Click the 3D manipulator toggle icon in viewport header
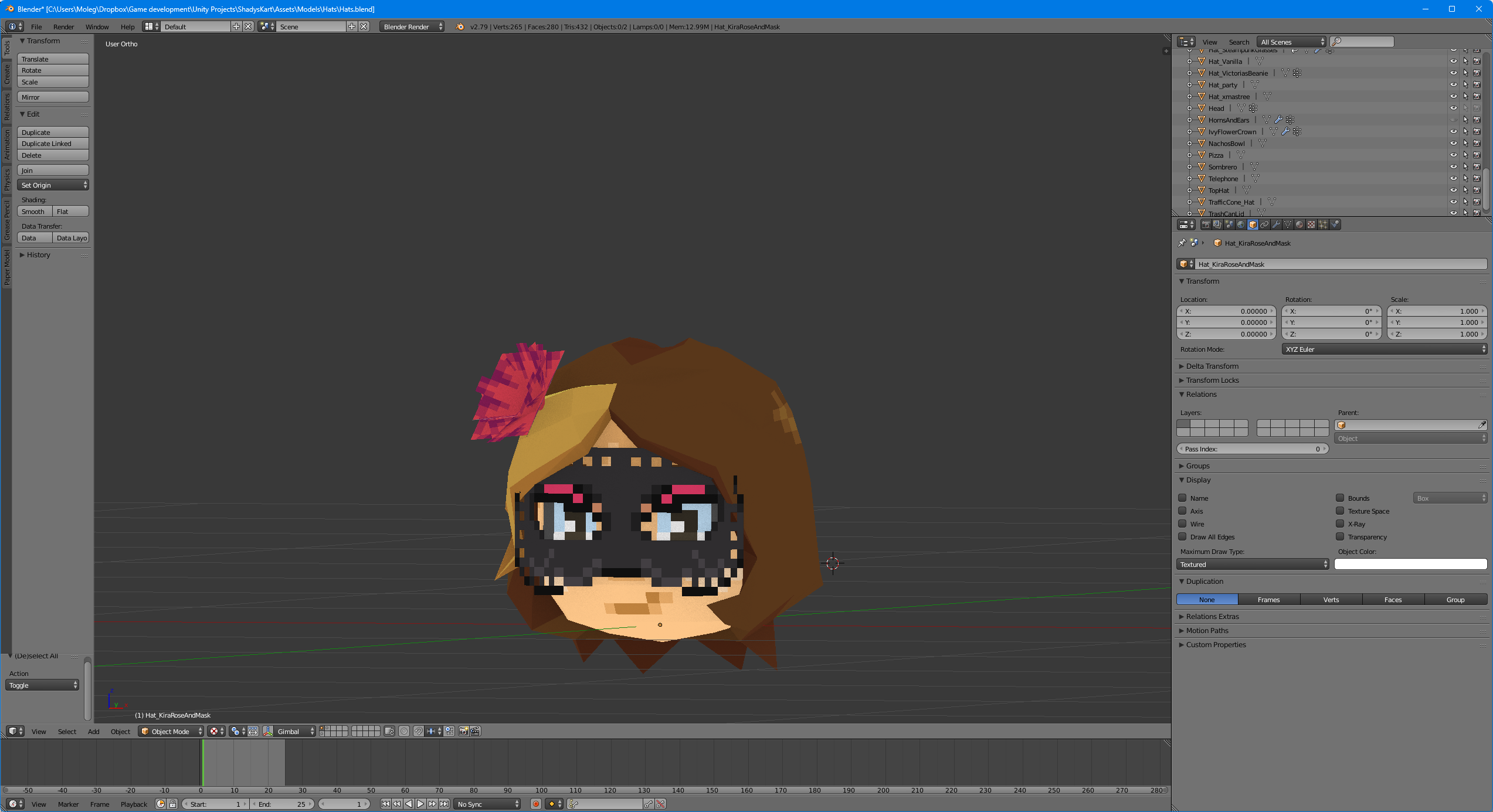This screenshot has height=812, width=1493. click(268, 731)
